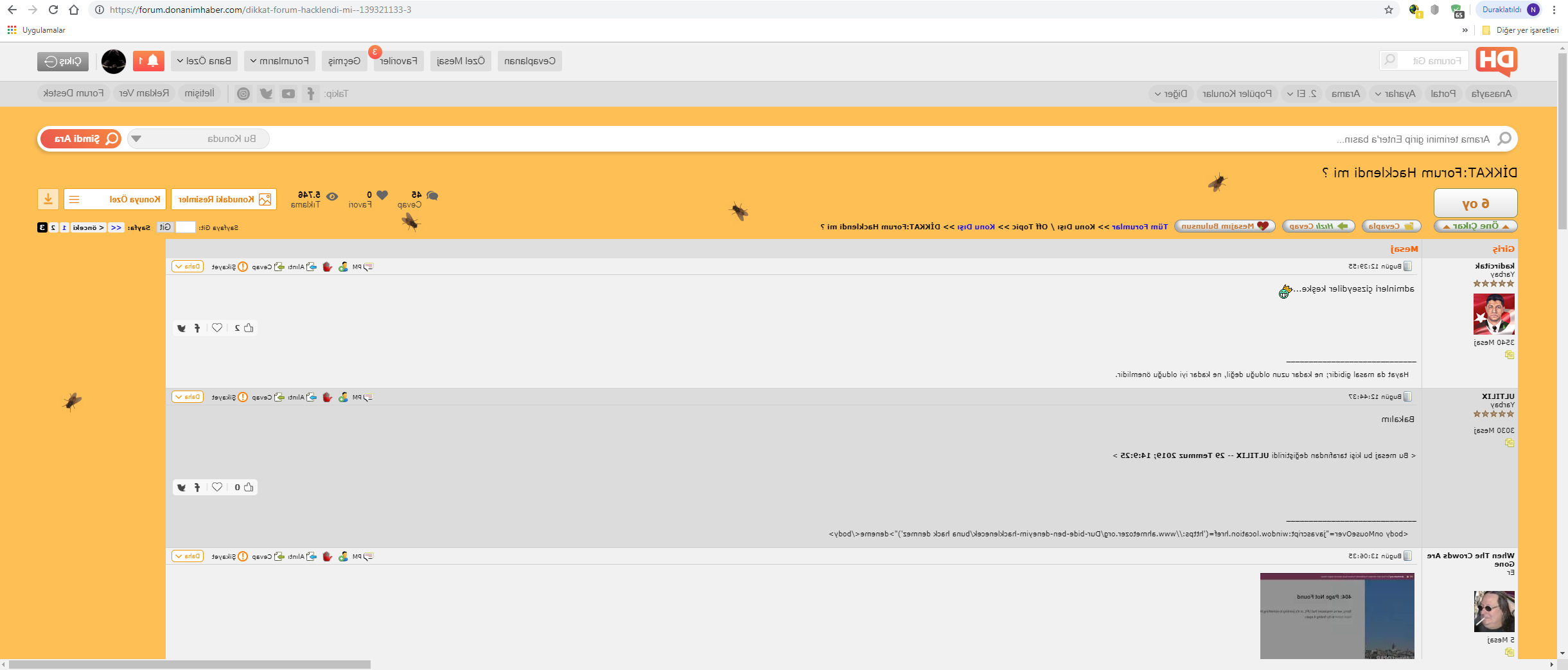This screenshot has width=1568, height=670.
Task: Click the red hand block icon on kadircitak's post
Action: [x=327, y=267]
